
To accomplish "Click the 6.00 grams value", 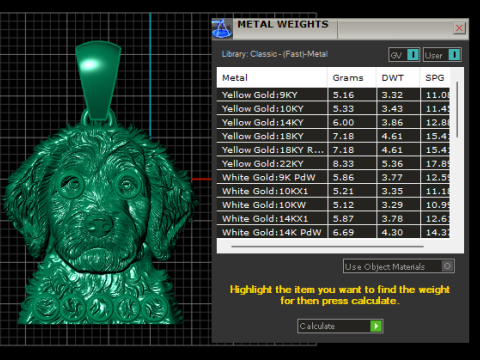I will (343, 123).
